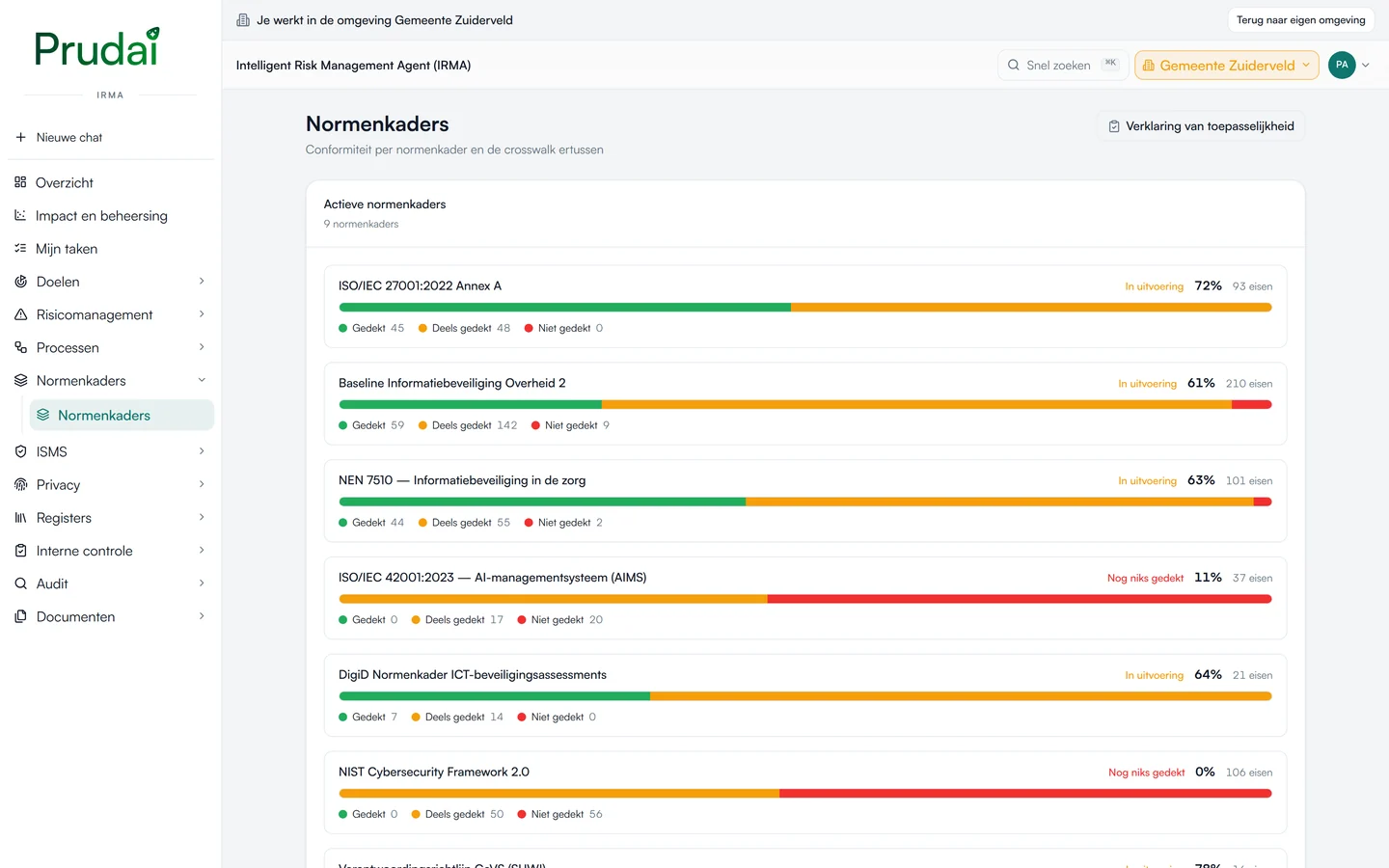Click the Prudai logo
1389x868 pixels.
click(96, 47)
